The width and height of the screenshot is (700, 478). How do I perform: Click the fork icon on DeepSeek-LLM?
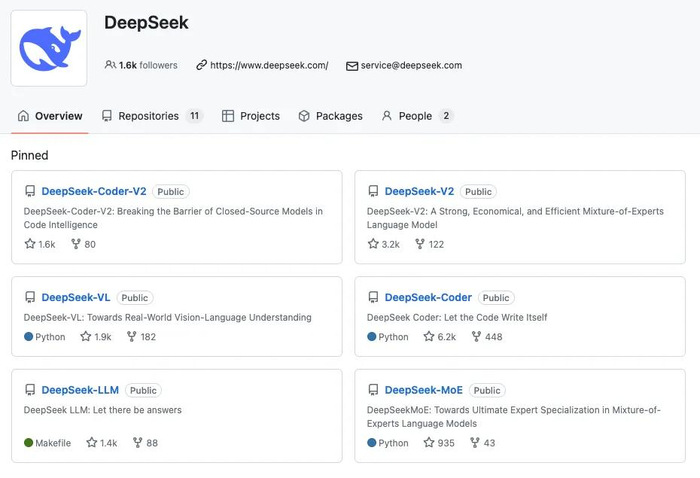click(137, 443)
